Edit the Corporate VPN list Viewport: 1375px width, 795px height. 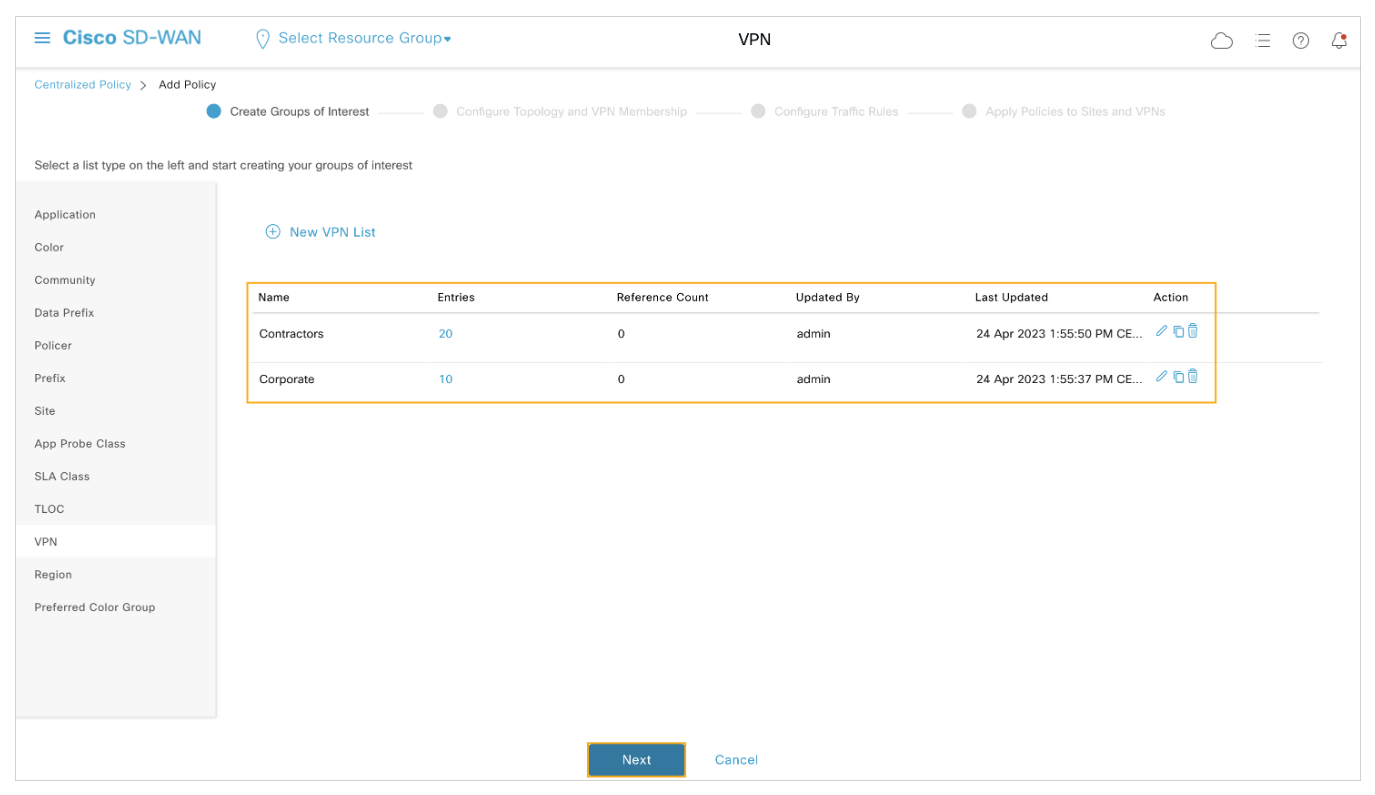(1161, 377)
